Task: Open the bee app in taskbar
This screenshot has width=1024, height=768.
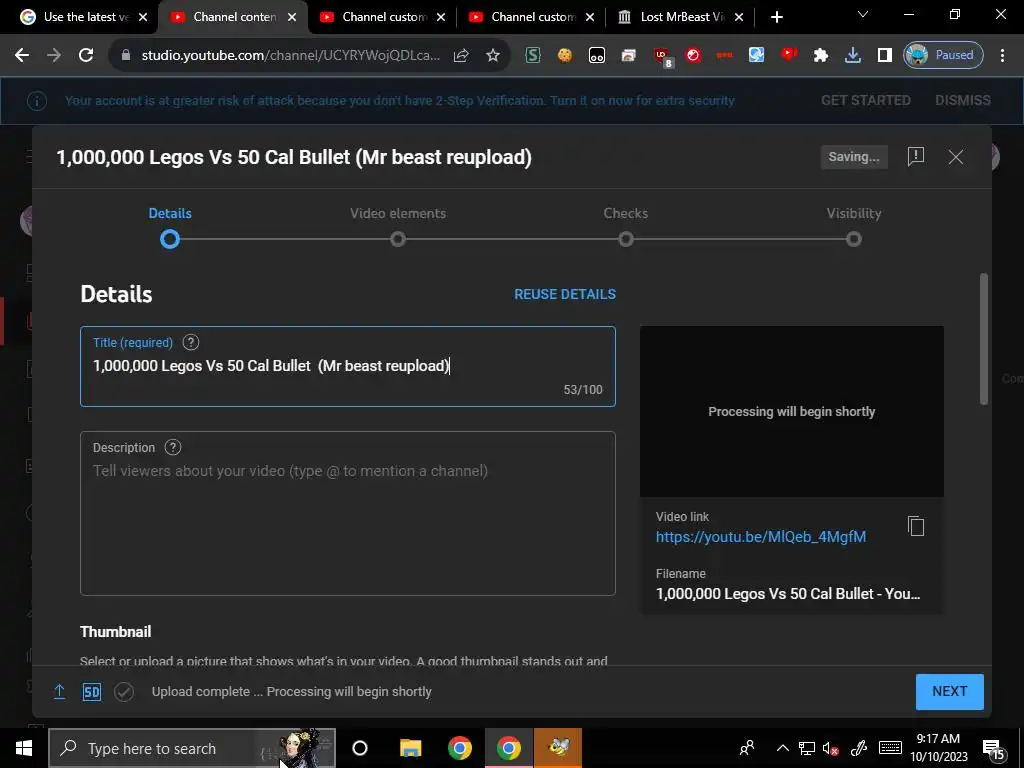Action: point(558,748)
